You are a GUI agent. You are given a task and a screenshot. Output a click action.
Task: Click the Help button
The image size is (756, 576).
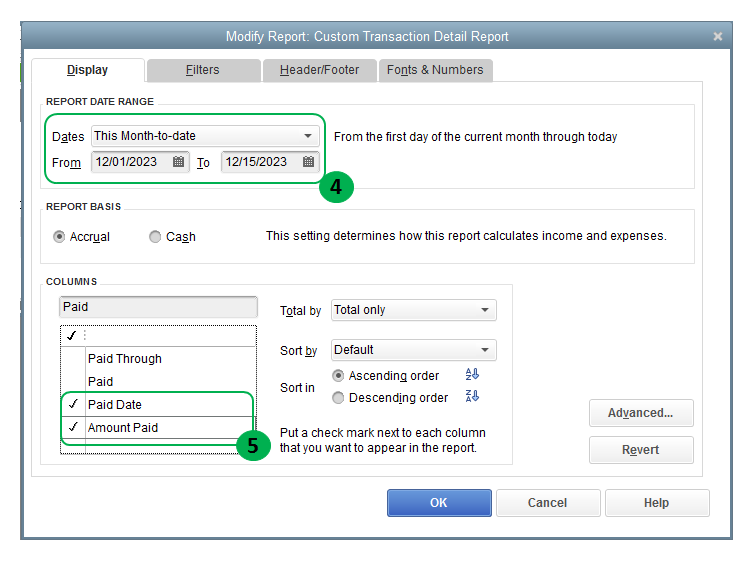(x=657, y=503)
